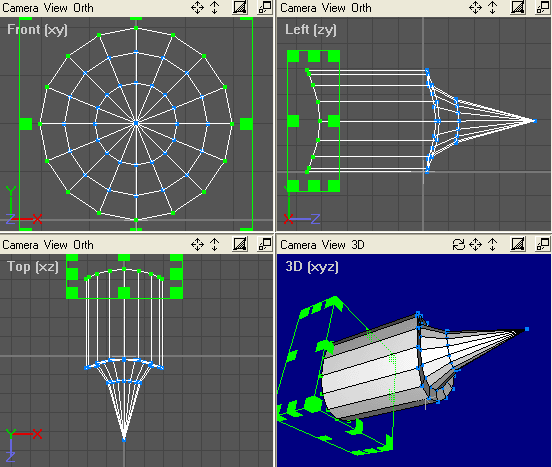This screenshot has height=467, width=552.
Task: Open the View menu in Left viewport
Action: coord(334,8)
